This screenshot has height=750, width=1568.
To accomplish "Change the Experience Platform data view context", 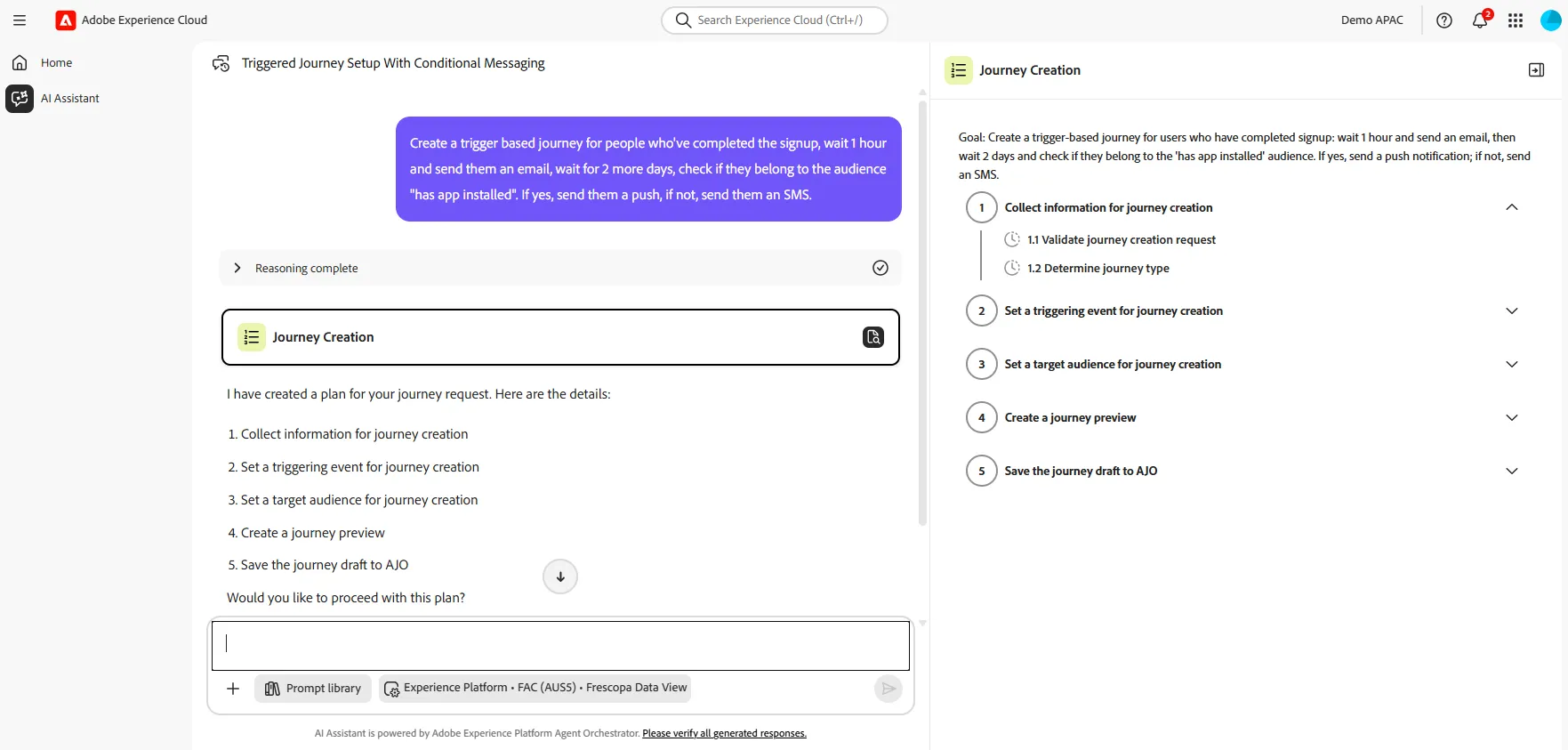I will tap(535, 689).
